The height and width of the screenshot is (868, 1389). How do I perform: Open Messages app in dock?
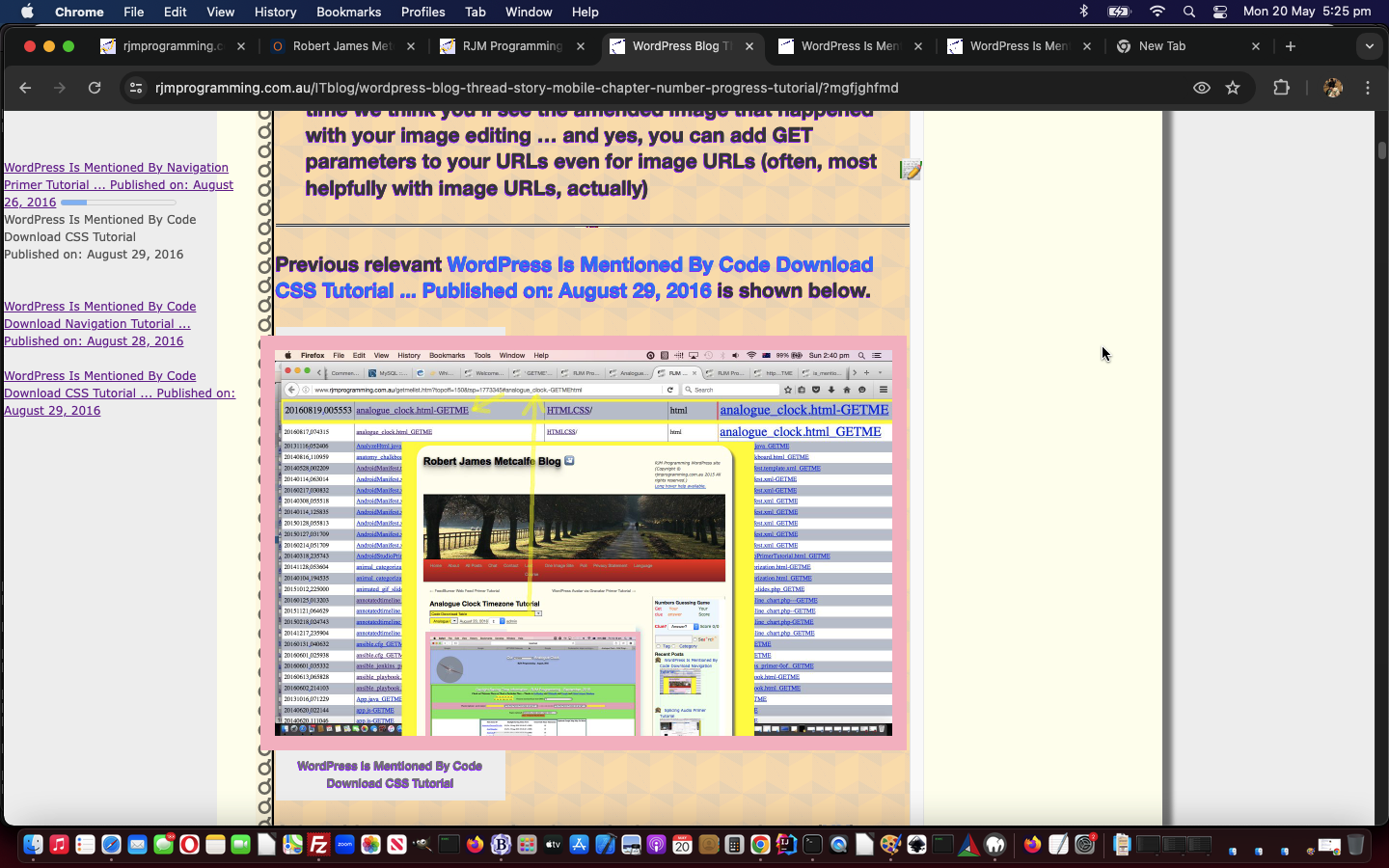[163, 845]
